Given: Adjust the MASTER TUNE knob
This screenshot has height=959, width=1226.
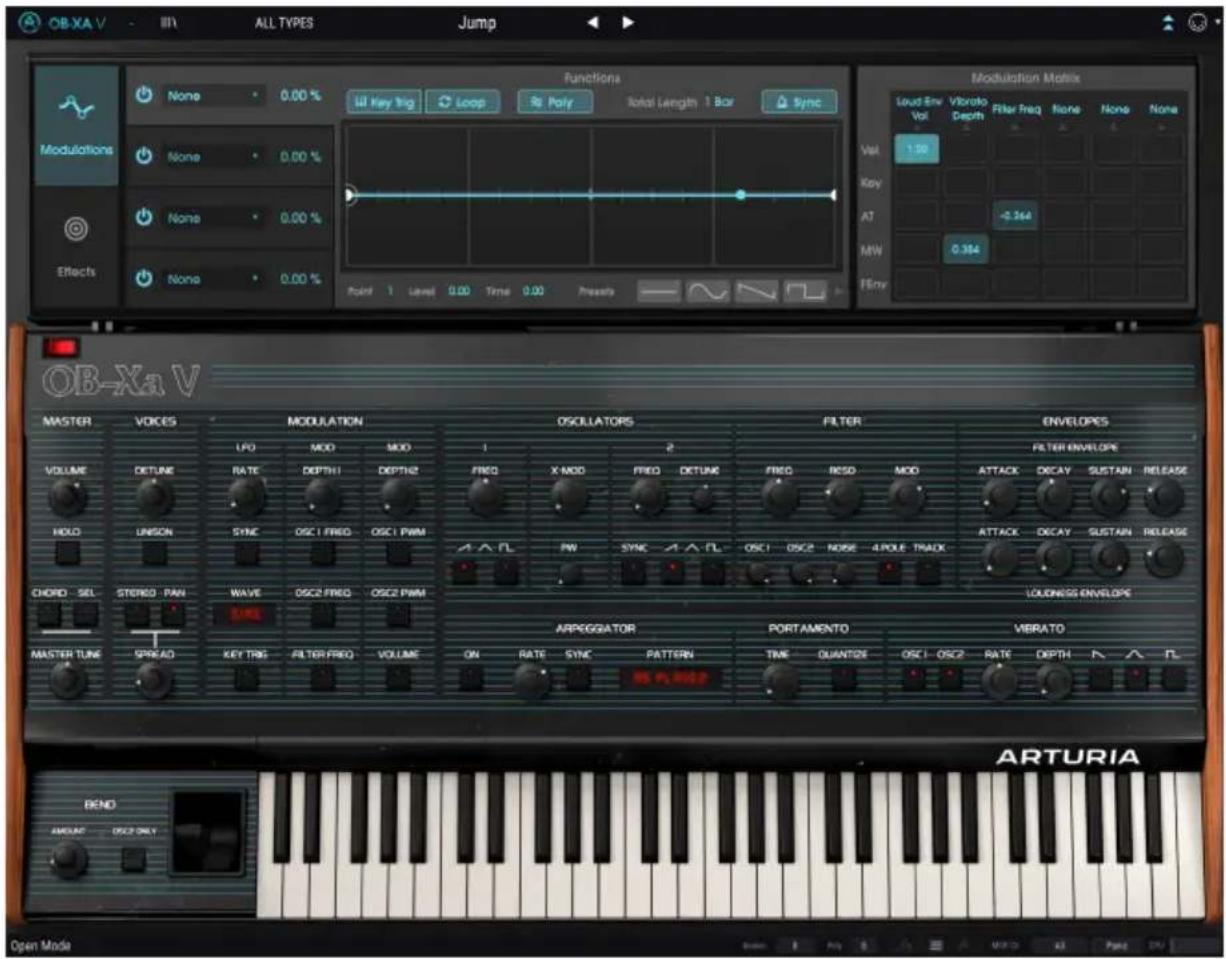Looking at the screenshot, I should coord(67,680).
